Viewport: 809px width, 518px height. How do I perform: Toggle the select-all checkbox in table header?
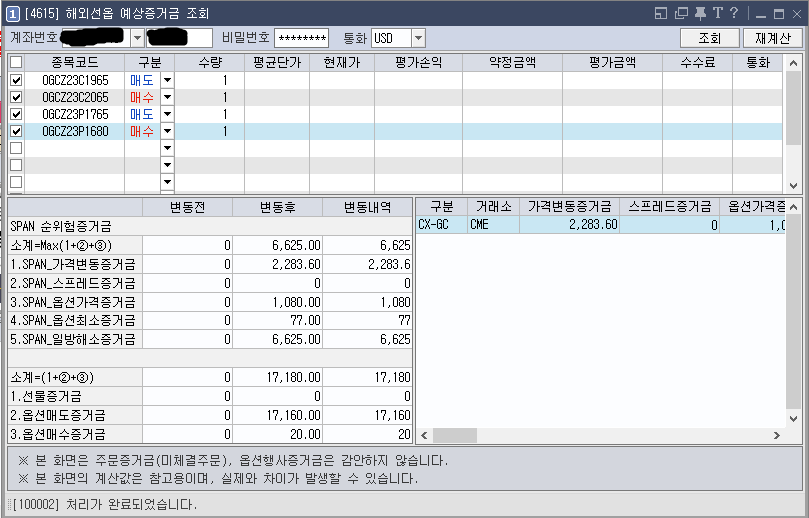tap(16, 62)
